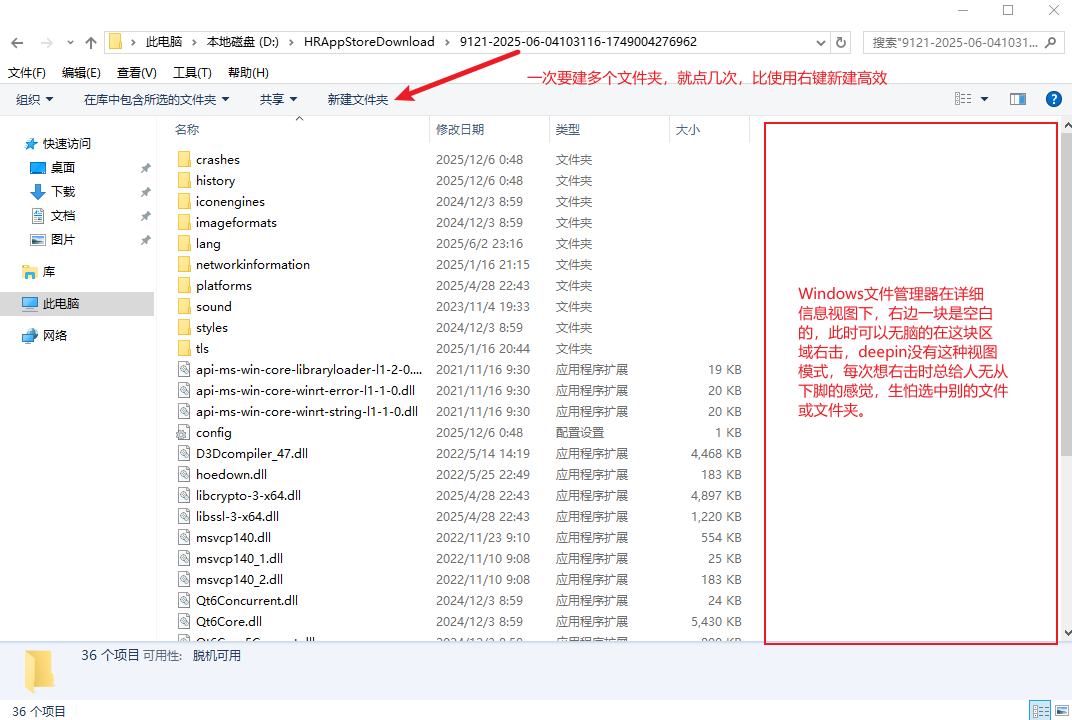Select the crashes folder icon
Viewport: 1072px width, 720px height.
coord(184,159)
